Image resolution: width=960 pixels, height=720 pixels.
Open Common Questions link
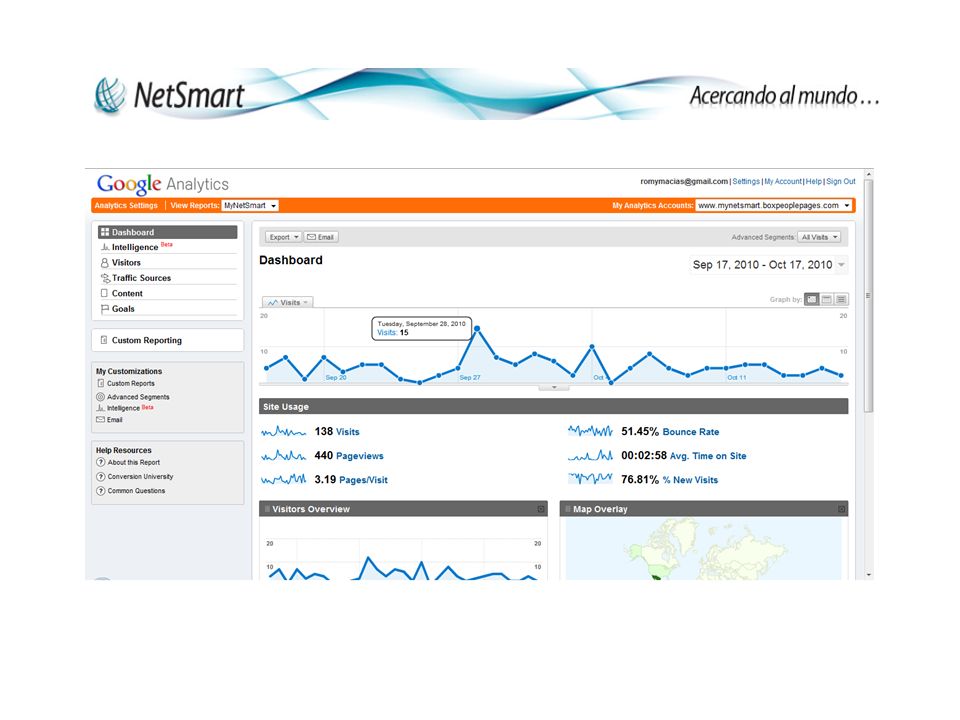[137, 490]
